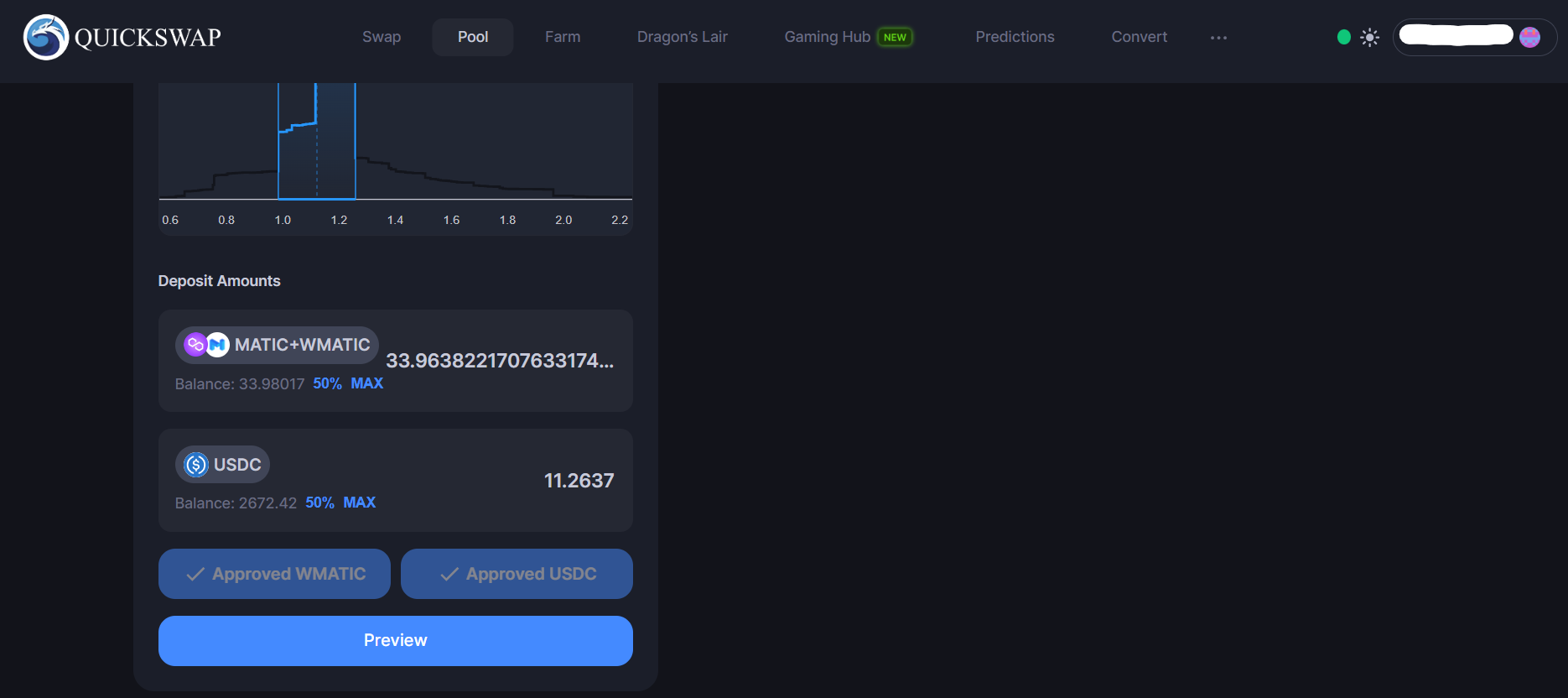Screen dimensions: 1568x698
Task: Set USDC deposit to 50%
Action: point(319,503)
